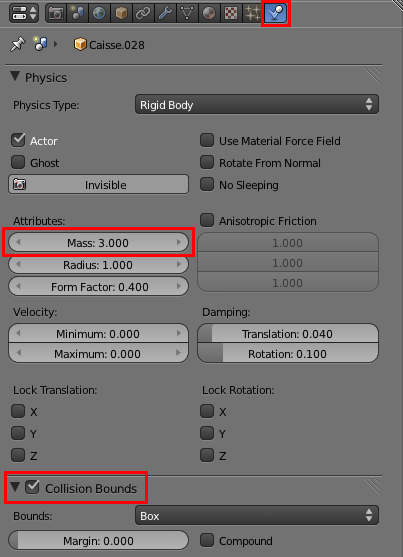Image resolution: width=403 pixels, height=557 pixels.
Task: Open the Render properties camera tab
Action: (55, 13)
